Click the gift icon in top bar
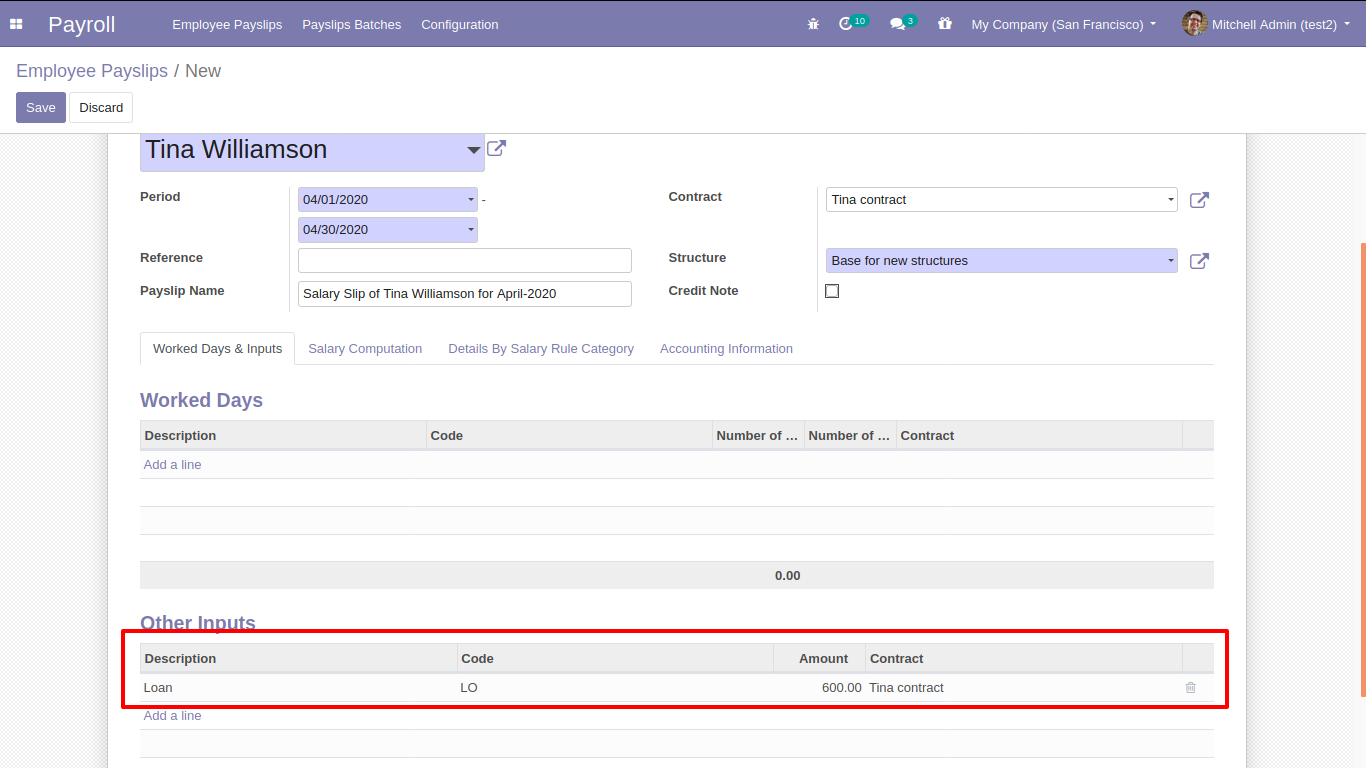Image resolution: width=1366 pixels, height=768 pixels. [x=945, y=24]
